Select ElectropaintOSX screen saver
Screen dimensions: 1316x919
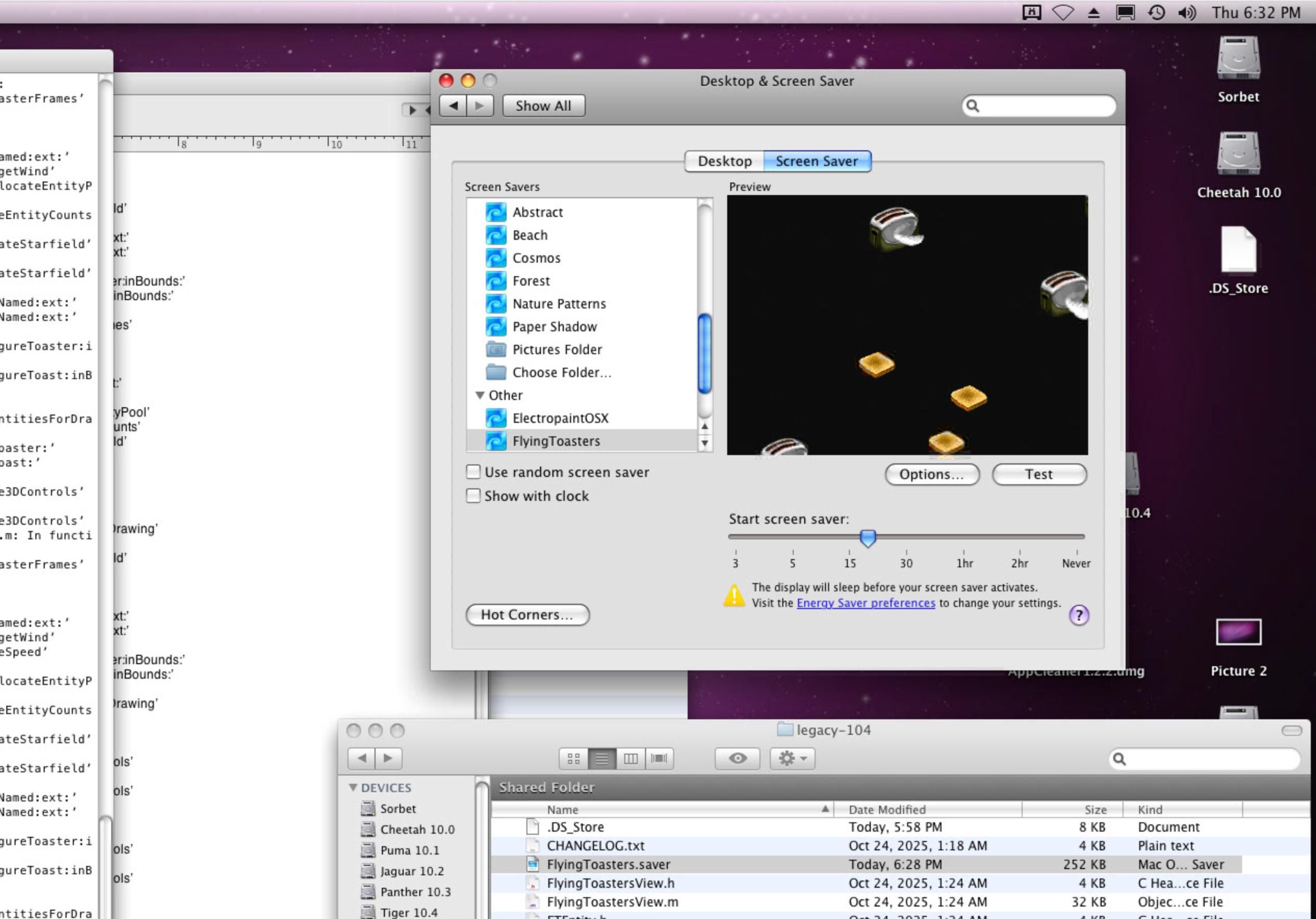(x=560, y=418)
